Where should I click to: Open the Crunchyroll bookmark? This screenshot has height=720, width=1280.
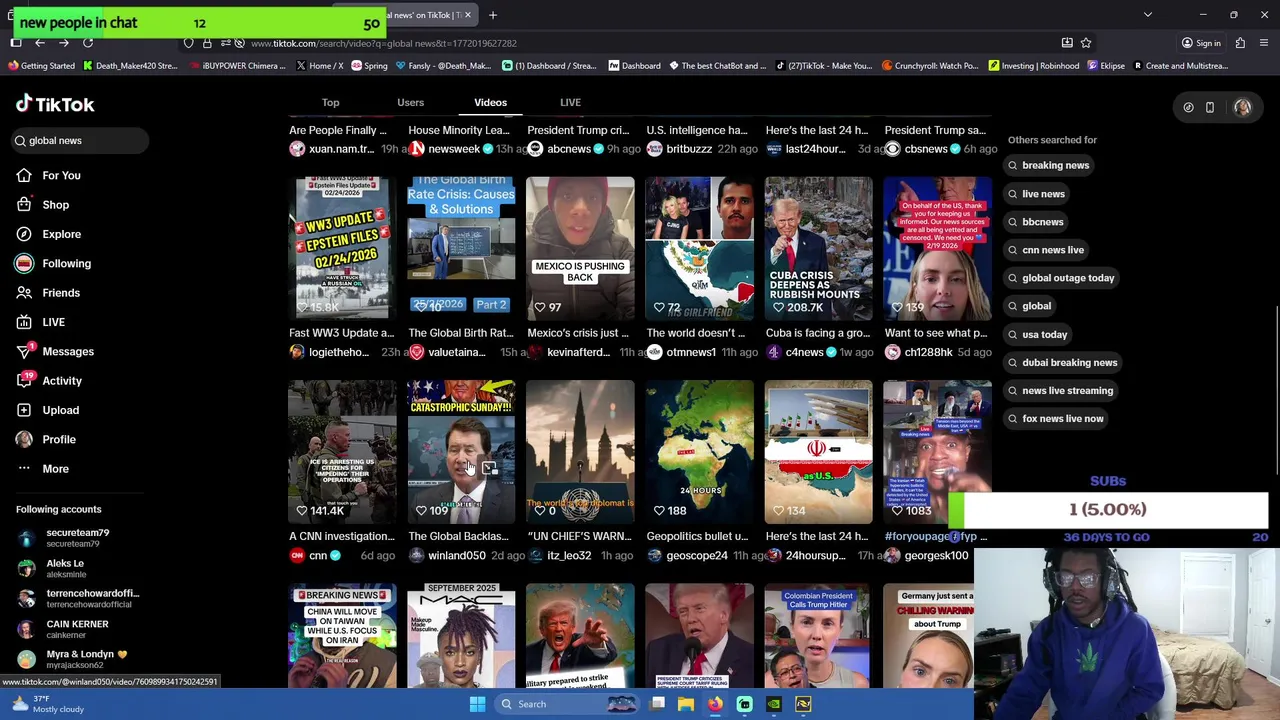tap(930, 66)
